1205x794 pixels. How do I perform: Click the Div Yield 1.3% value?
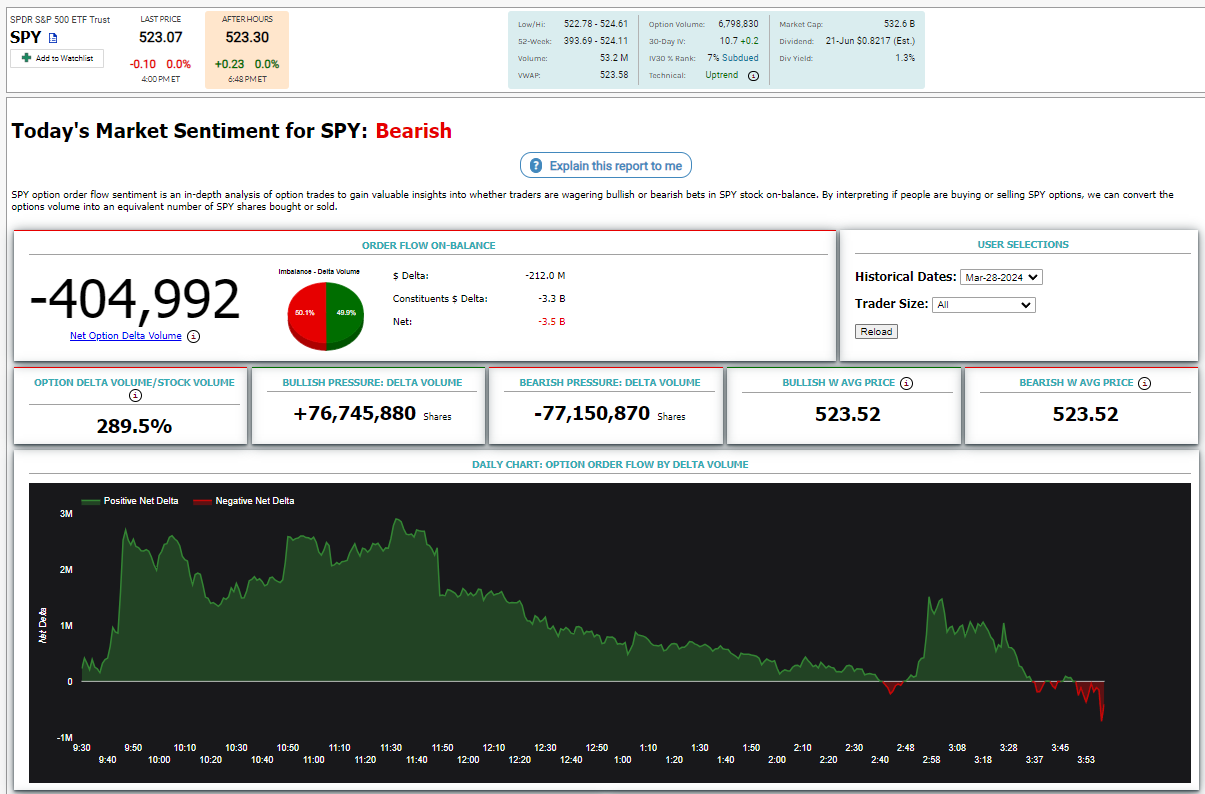click(905, 58)
